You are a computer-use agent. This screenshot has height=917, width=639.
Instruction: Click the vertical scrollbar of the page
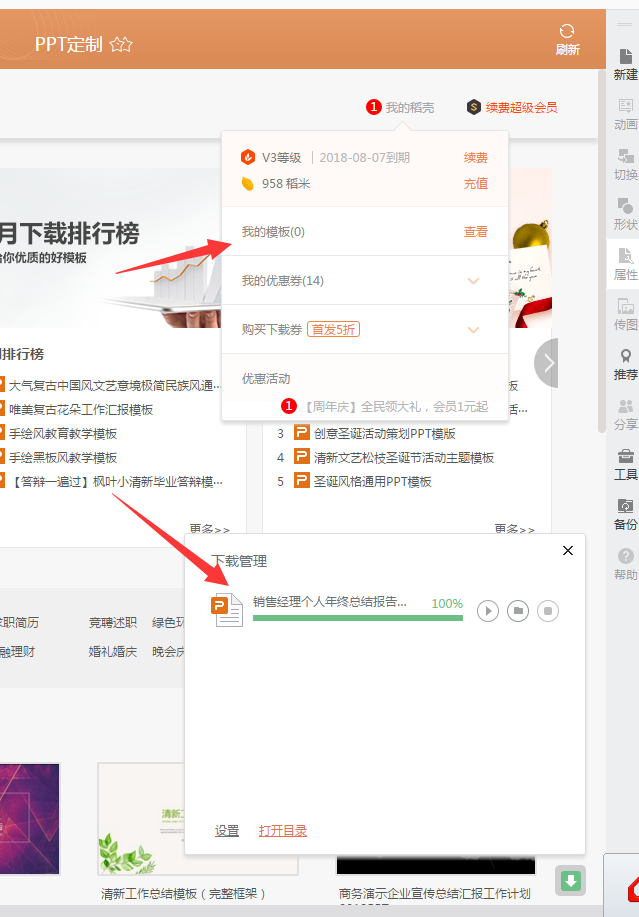click(x=602, y=251)
